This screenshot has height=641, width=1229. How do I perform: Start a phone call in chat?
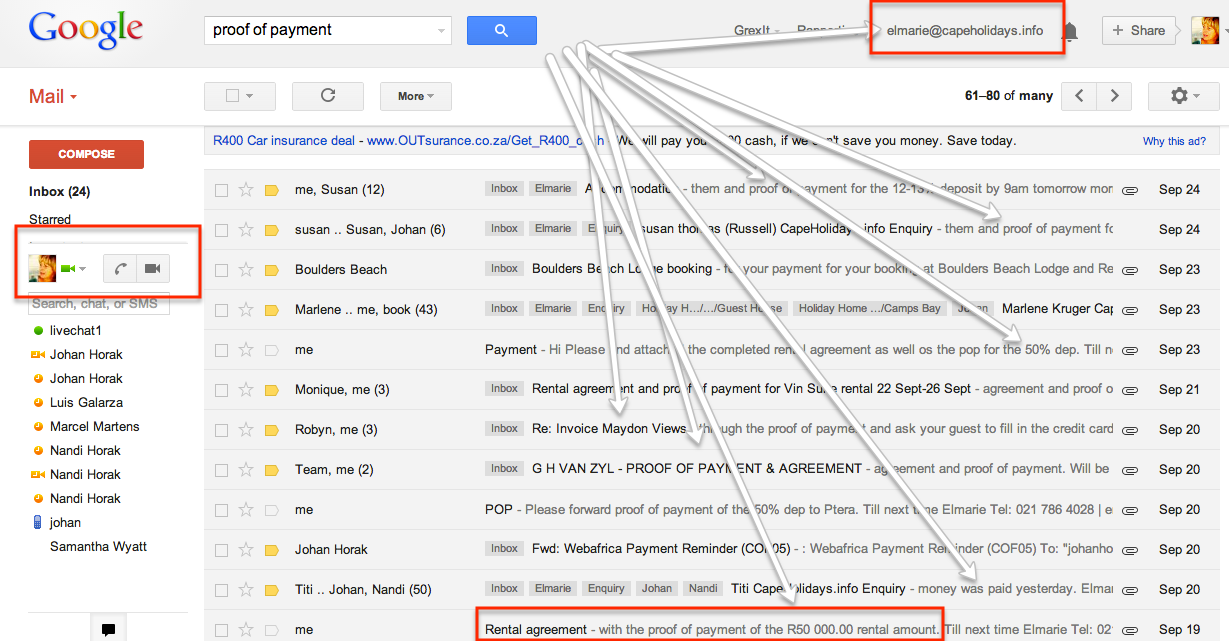pyautogui.click(x=119, y=268)
